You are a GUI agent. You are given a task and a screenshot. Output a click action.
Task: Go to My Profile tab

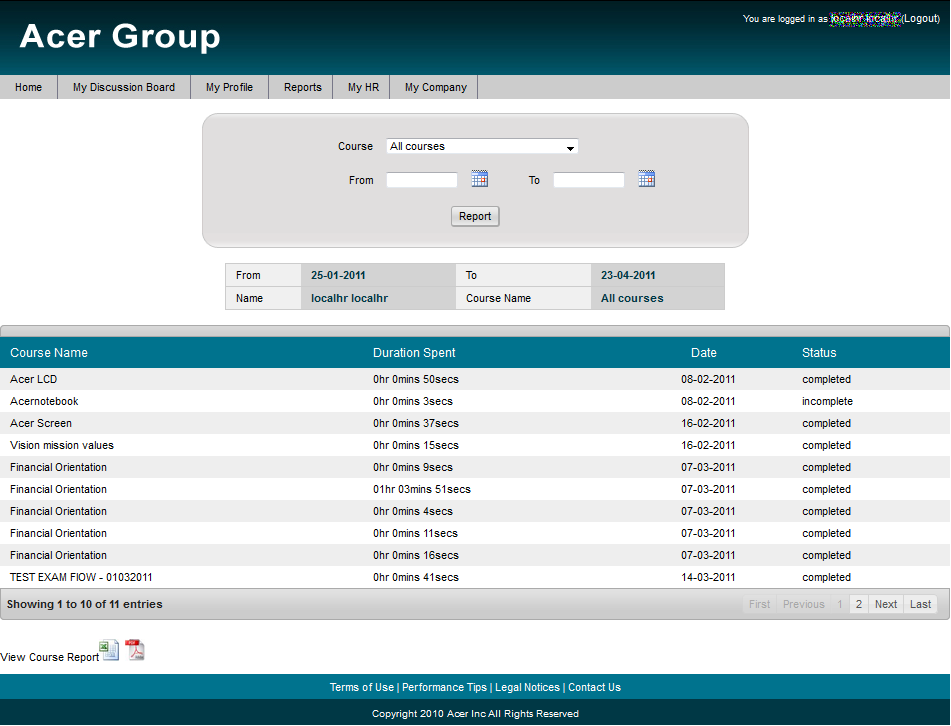coord(229,88)
